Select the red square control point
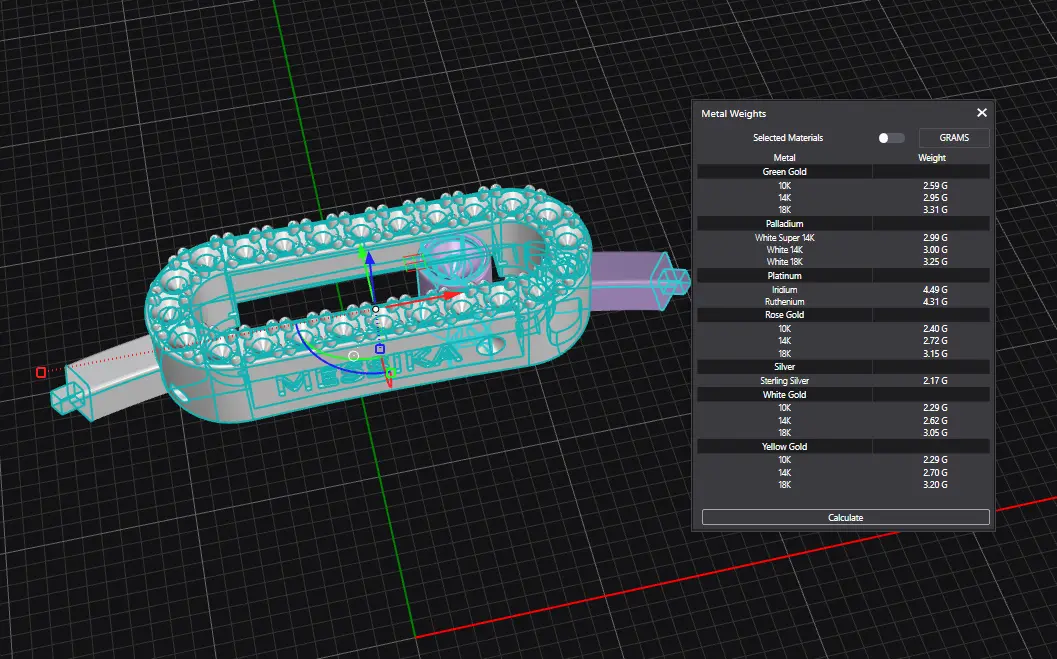Screen dimensions: 1057x659 click(x=41, y=372)
